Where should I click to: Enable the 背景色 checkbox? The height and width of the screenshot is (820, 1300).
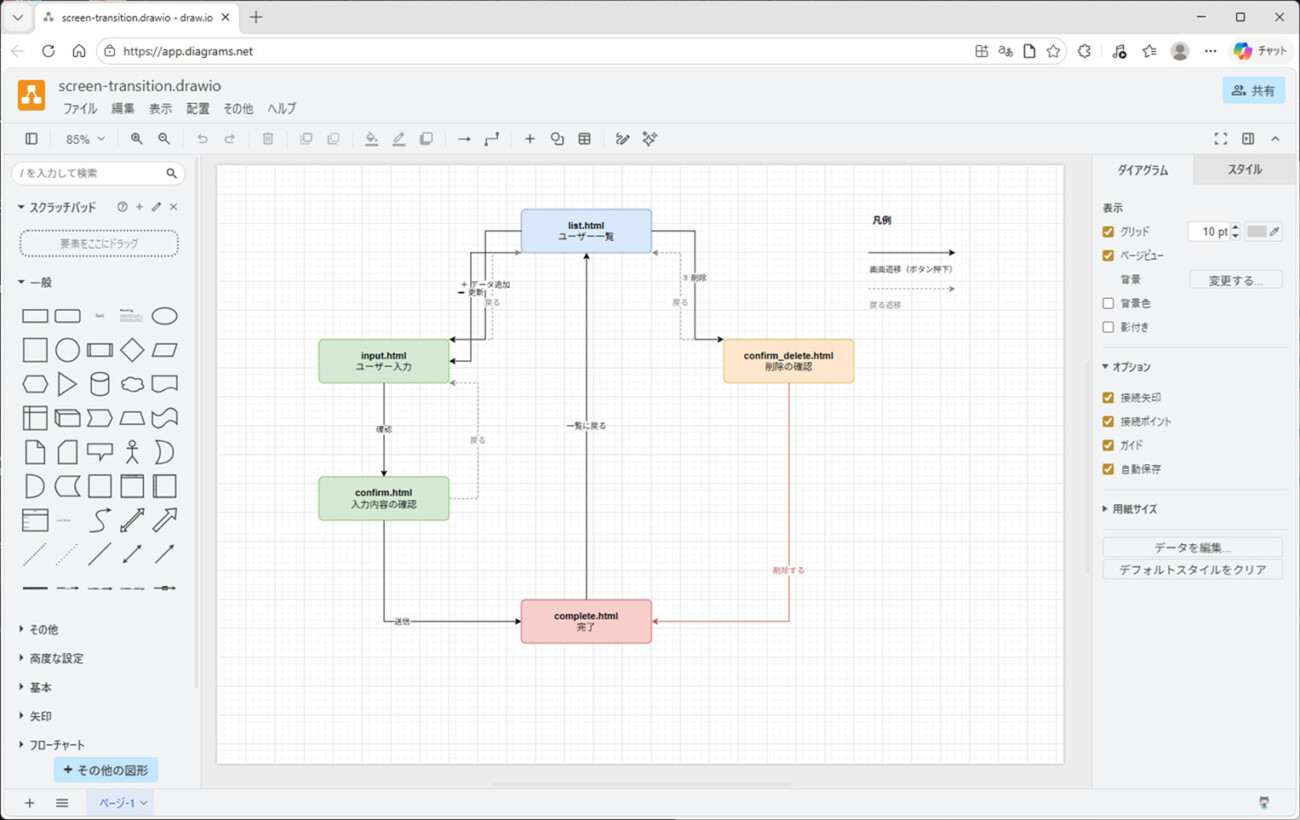tap(1108, 303)
